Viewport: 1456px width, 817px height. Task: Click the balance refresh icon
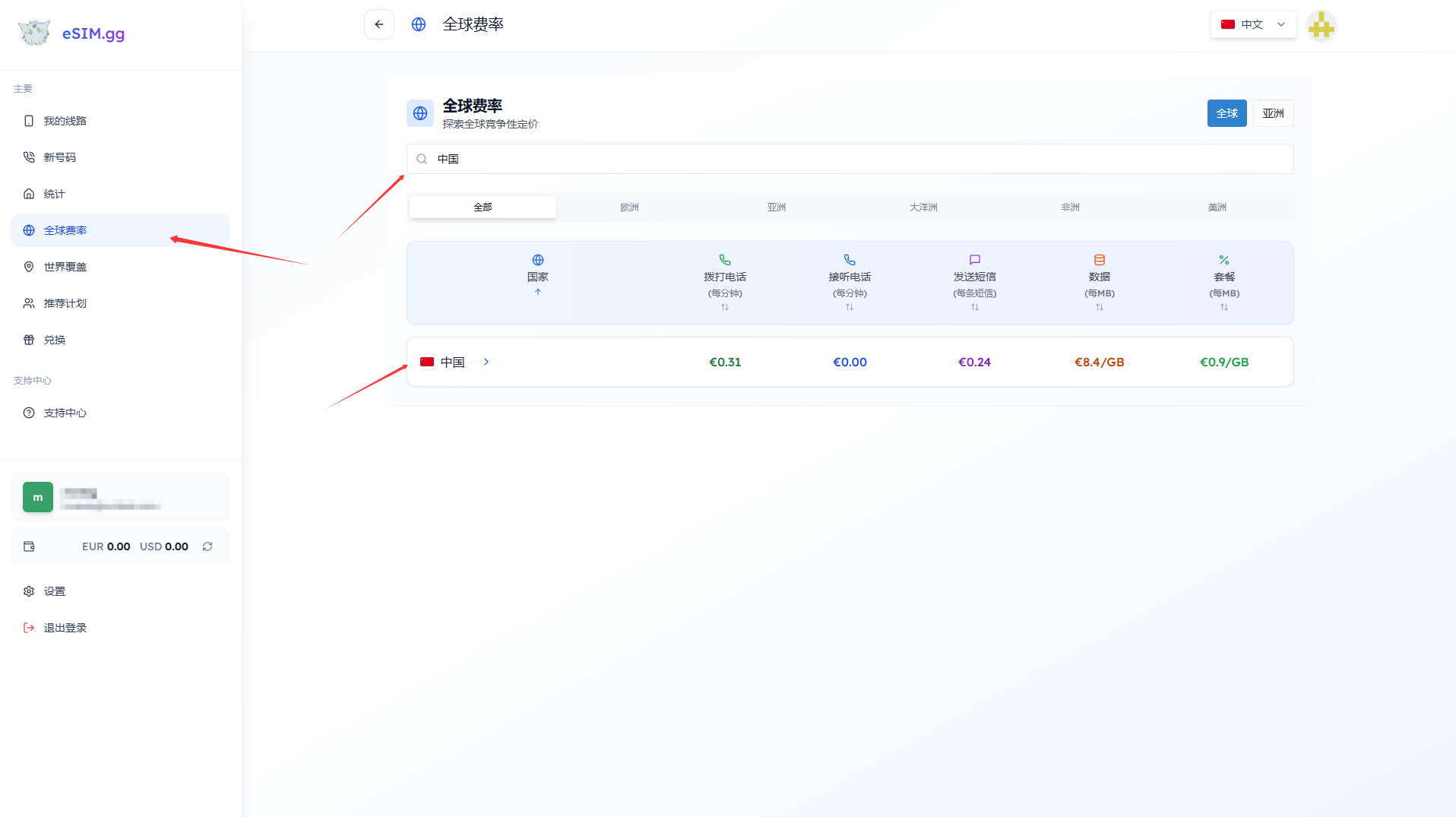point(207,546)
